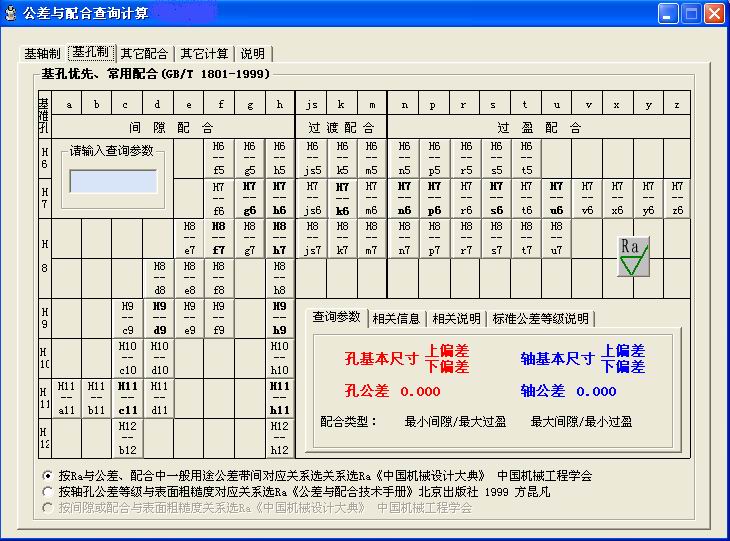Choose the H6/k5 fit button
The image size is (730, 541).
342,158
